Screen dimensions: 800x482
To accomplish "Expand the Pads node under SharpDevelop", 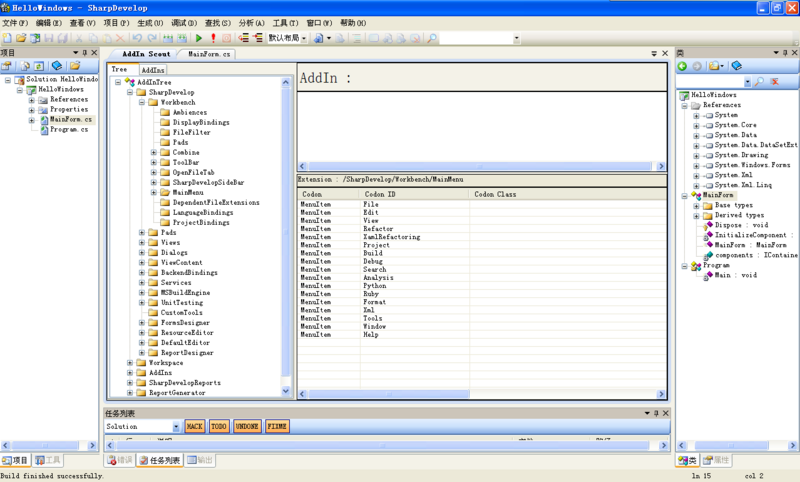I will [x=142, y=232].
